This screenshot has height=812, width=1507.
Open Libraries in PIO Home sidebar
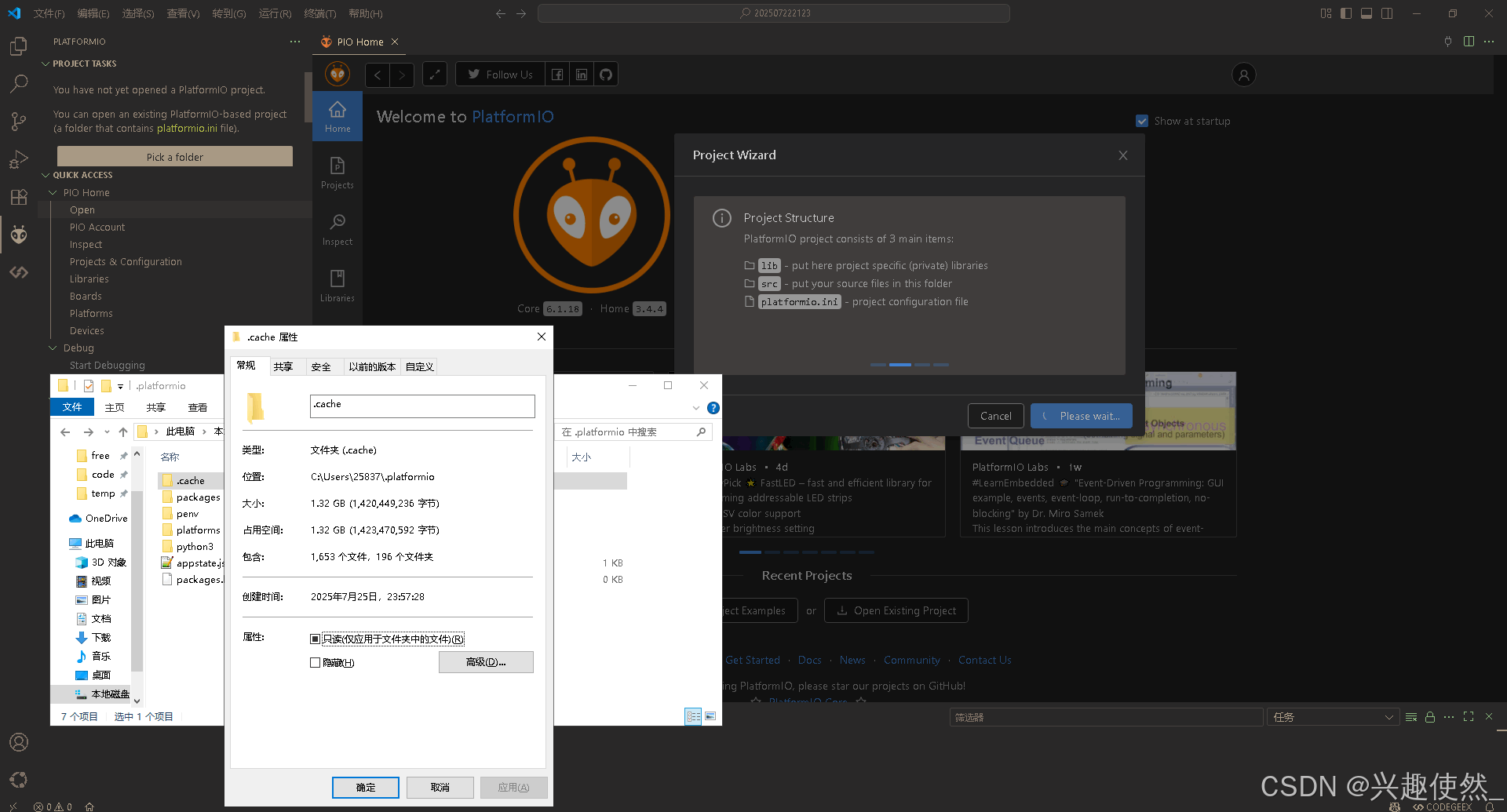(338, 286)
